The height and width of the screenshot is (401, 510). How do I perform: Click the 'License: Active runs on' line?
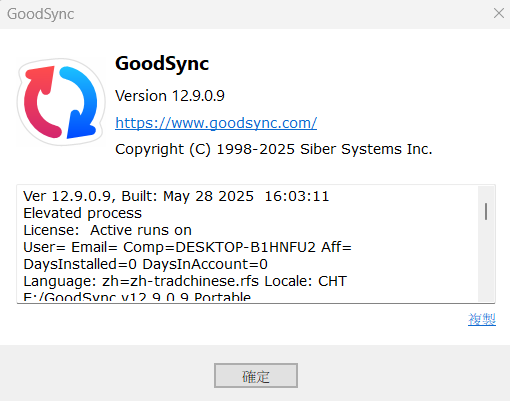(108, 230)
